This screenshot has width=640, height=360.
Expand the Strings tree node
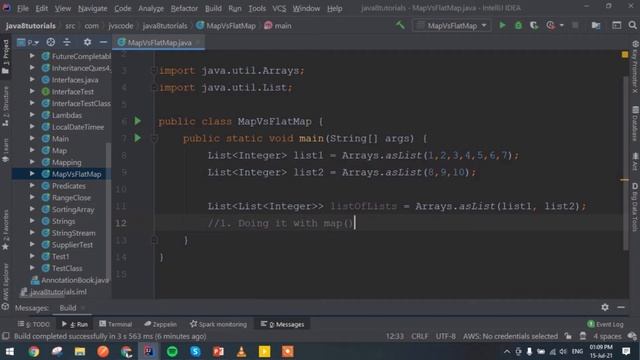(32, 221)
